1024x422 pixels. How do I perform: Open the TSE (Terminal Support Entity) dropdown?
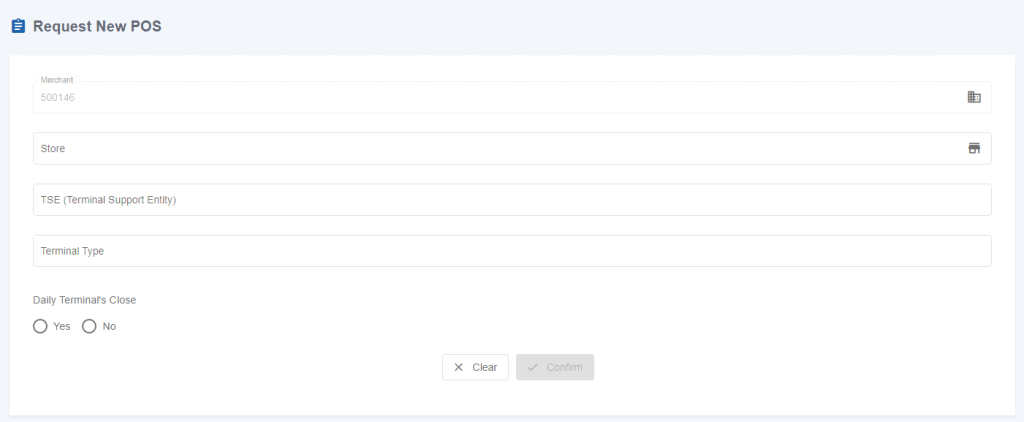tap(512, 200)
